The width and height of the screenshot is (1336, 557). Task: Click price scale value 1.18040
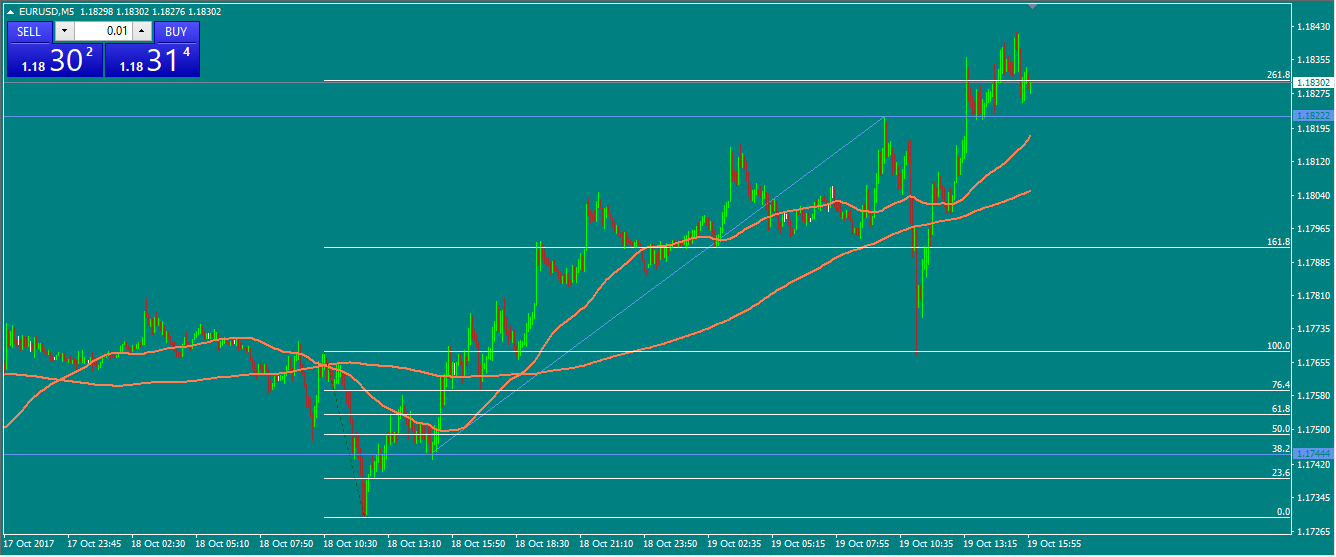pyautogui.click(x=1314, y=195)
